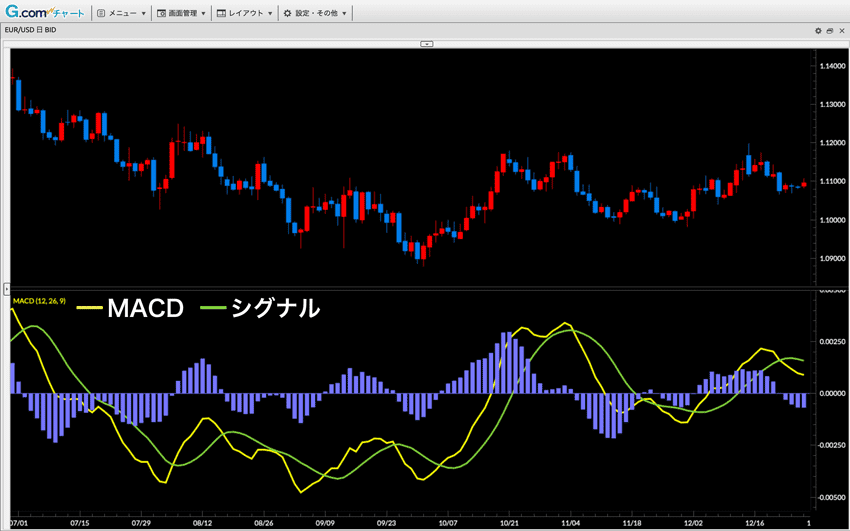This screenshot has height=531, width=850.
Task: Pop out the chart panel window
Action: (829, 31)
